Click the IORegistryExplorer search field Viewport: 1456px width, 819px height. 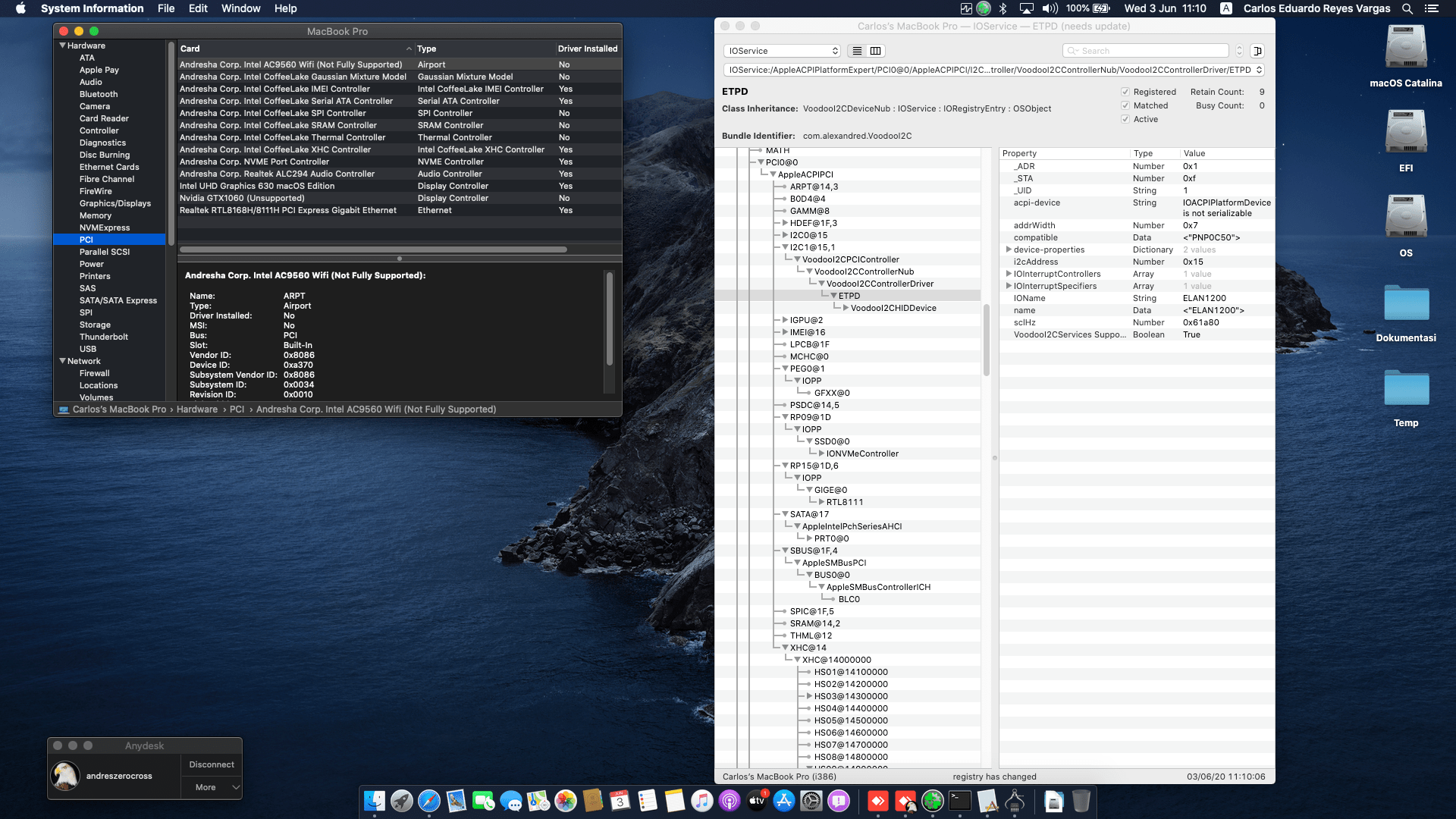(x=1145, y=50)
